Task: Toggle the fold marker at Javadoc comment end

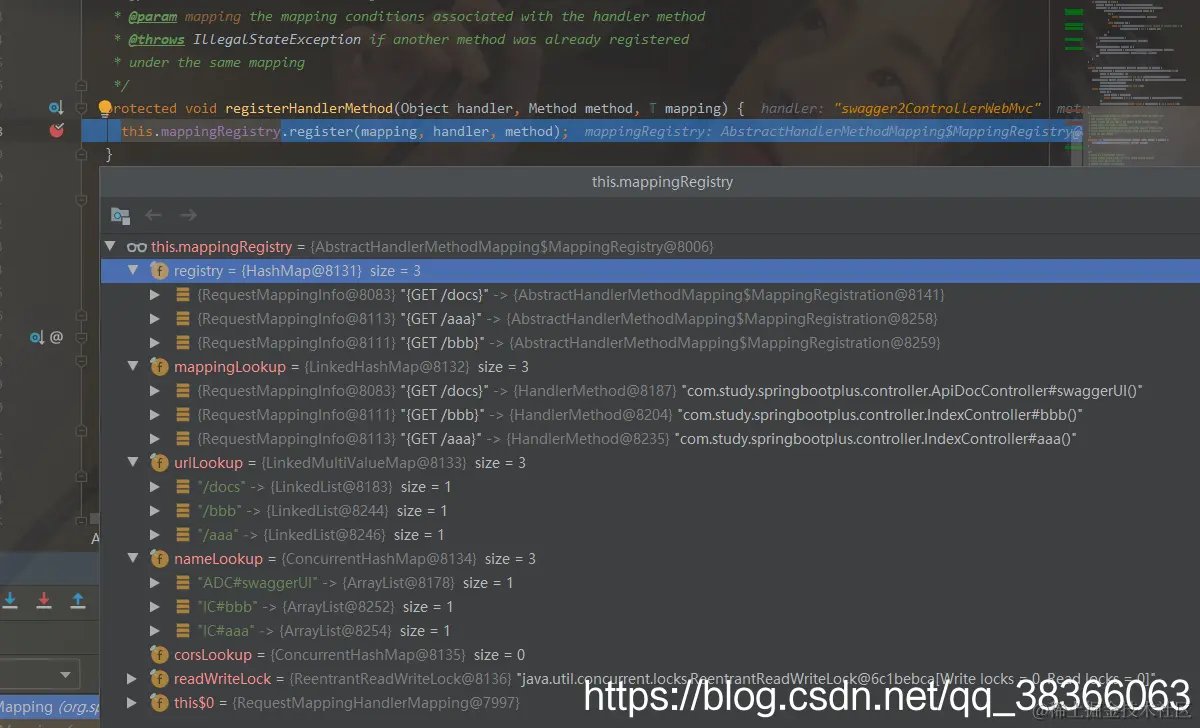Action: point(82,85)
